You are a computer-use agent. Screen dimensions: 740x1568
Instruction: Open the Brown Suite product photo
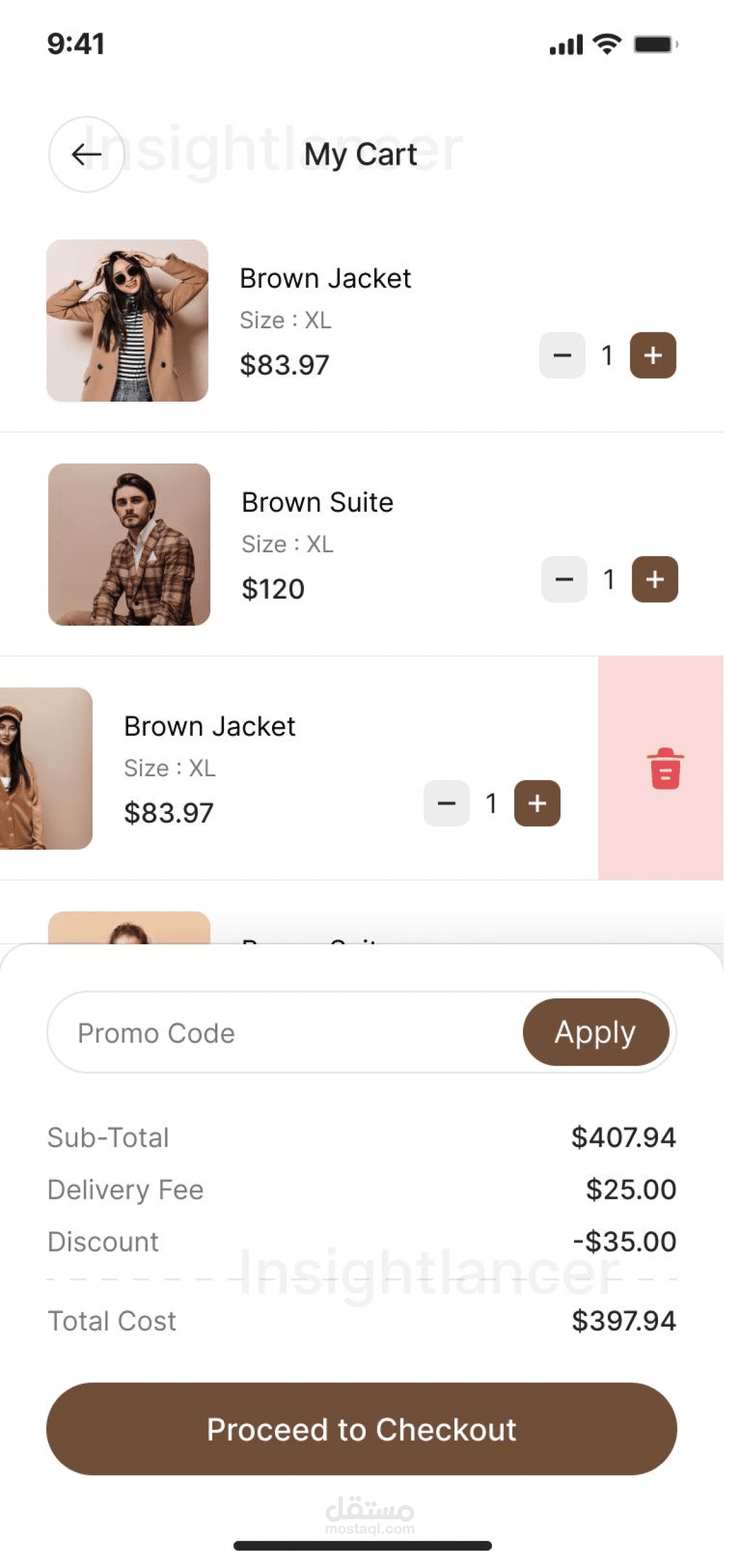coord(129,545)
